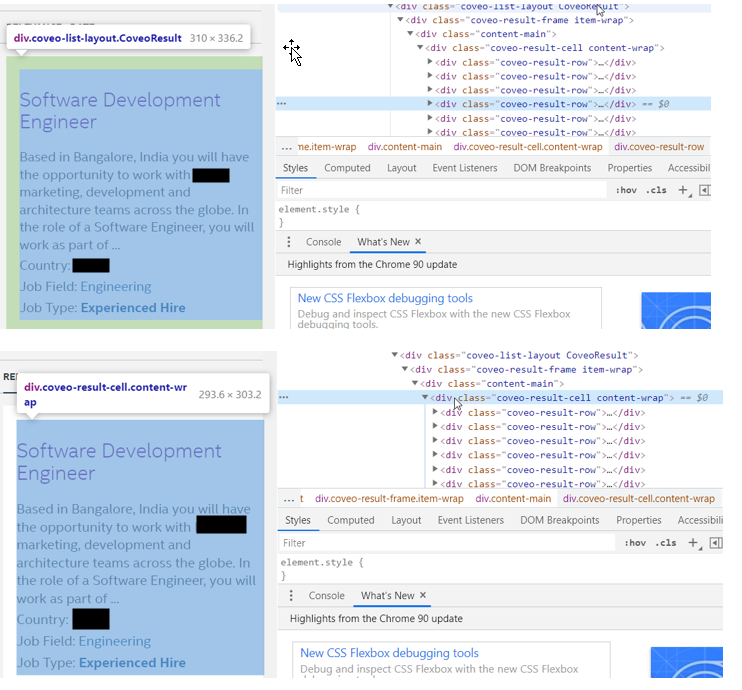Click the Filter input field in the upper Styles pane
This screenshot has width=742, height=690.
(440, 190)
